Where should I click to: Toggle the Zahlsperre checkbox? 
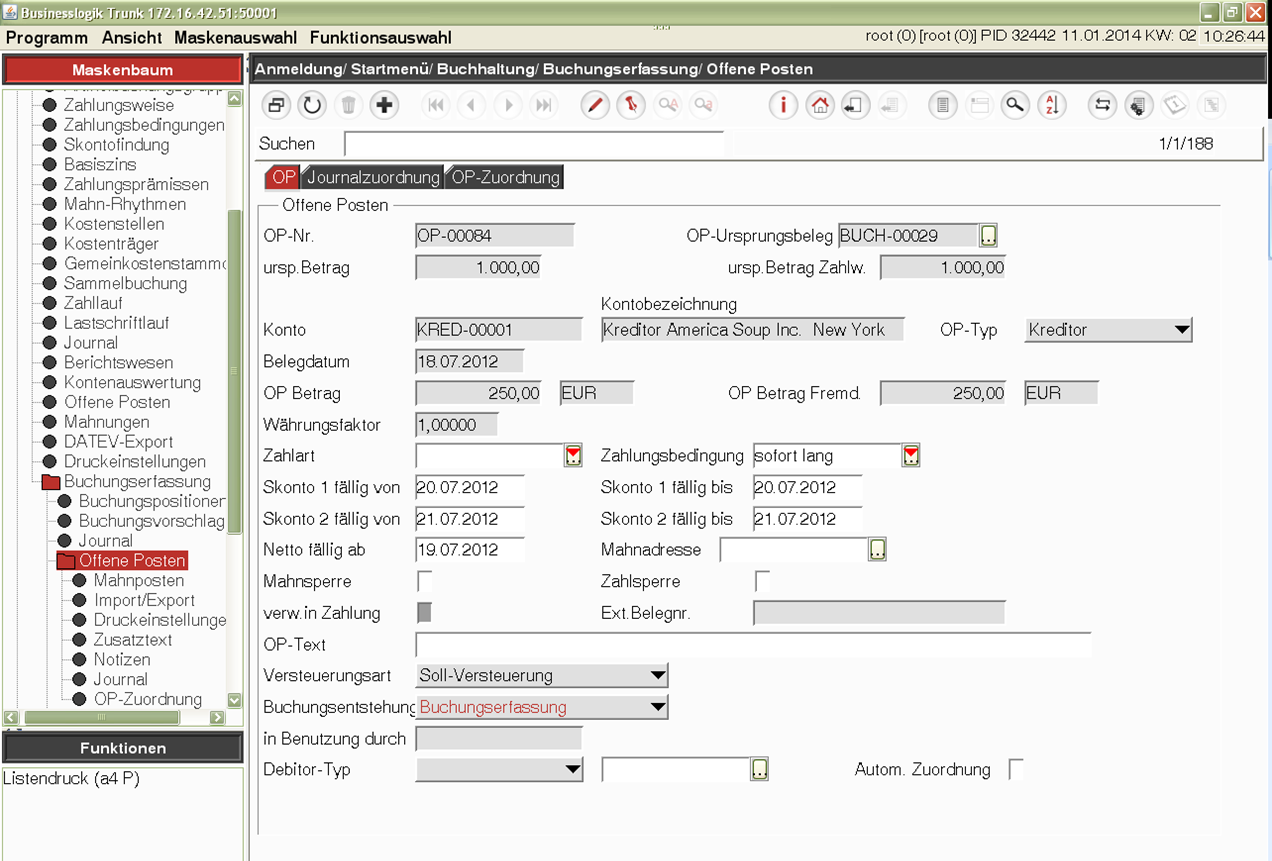coord(763,580)
